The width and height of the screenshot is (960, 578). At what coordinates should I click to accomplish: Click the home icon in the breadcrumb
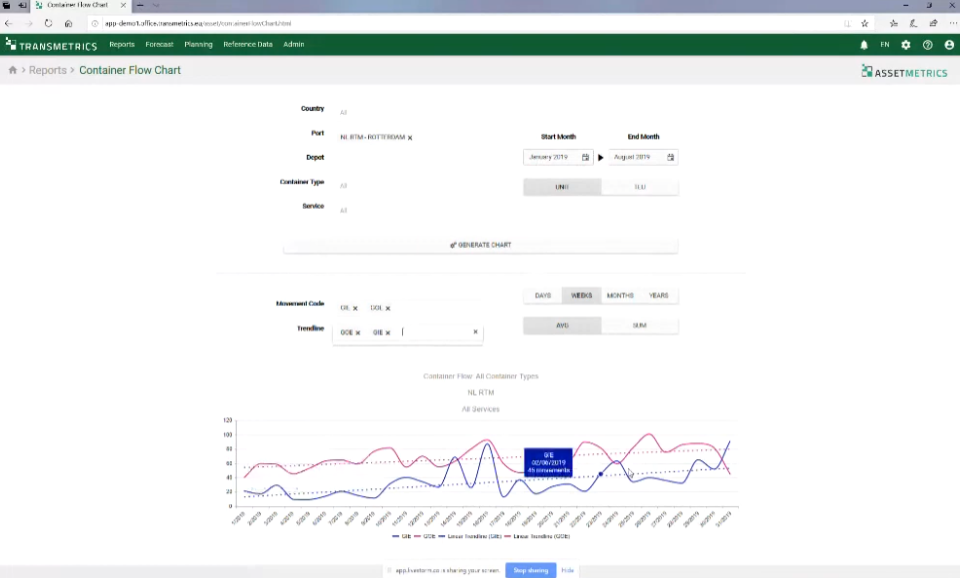click(x=10, y=70)
